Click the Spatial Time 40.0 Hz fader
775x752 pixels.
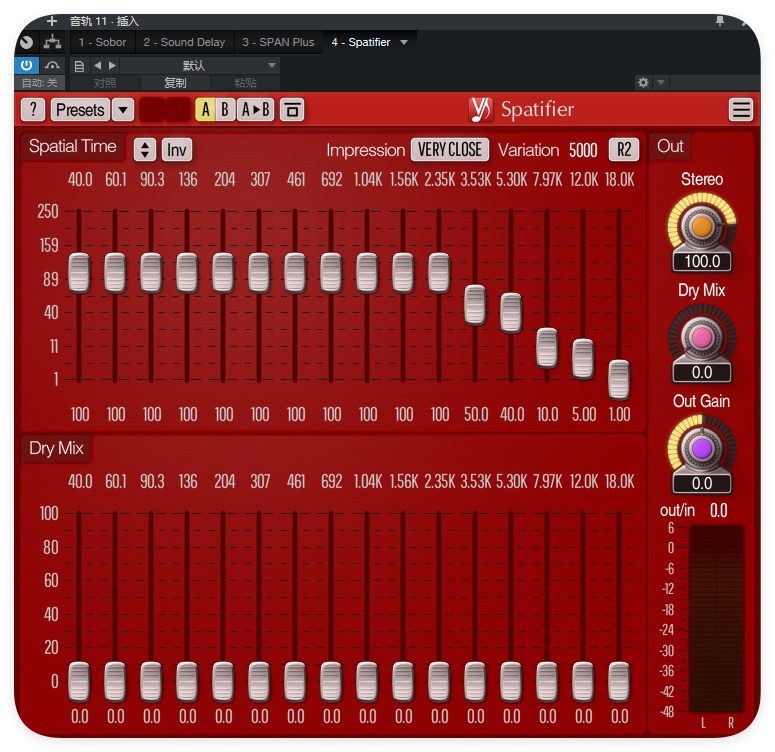pyautogui.click(x=79, y=273)
